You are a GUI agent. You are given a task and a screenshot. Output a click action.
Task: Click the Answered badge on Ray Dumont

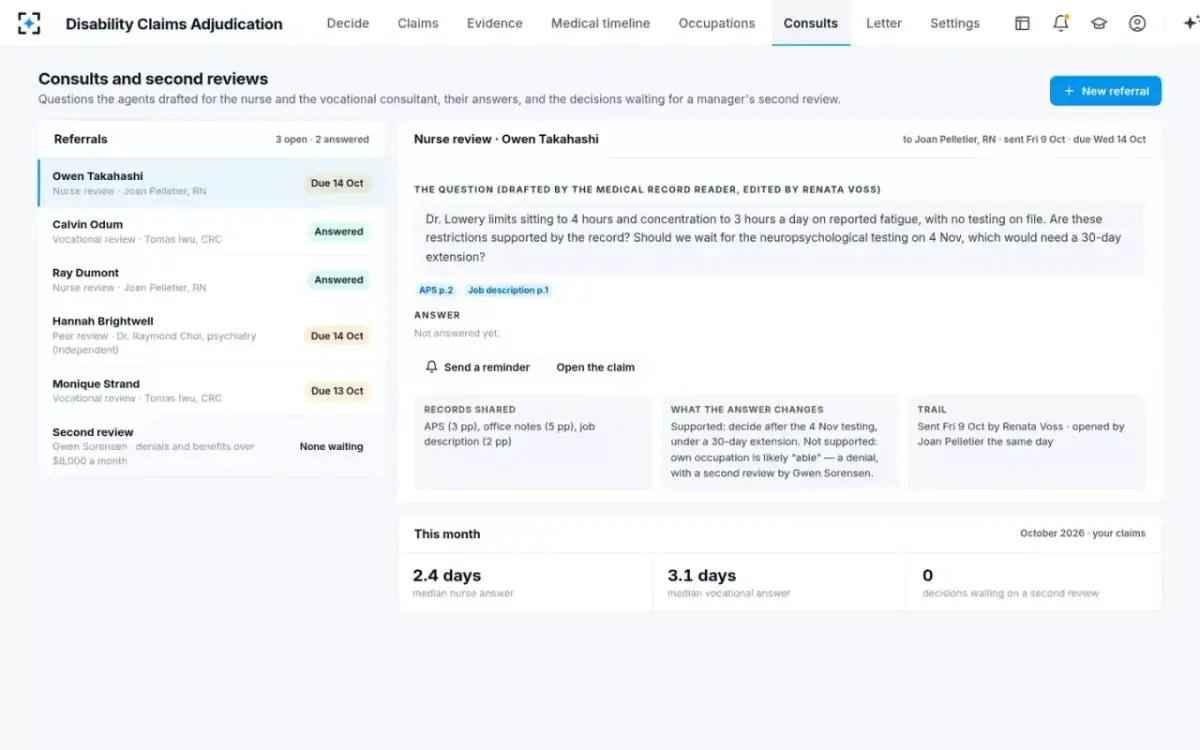coord(339,280)
